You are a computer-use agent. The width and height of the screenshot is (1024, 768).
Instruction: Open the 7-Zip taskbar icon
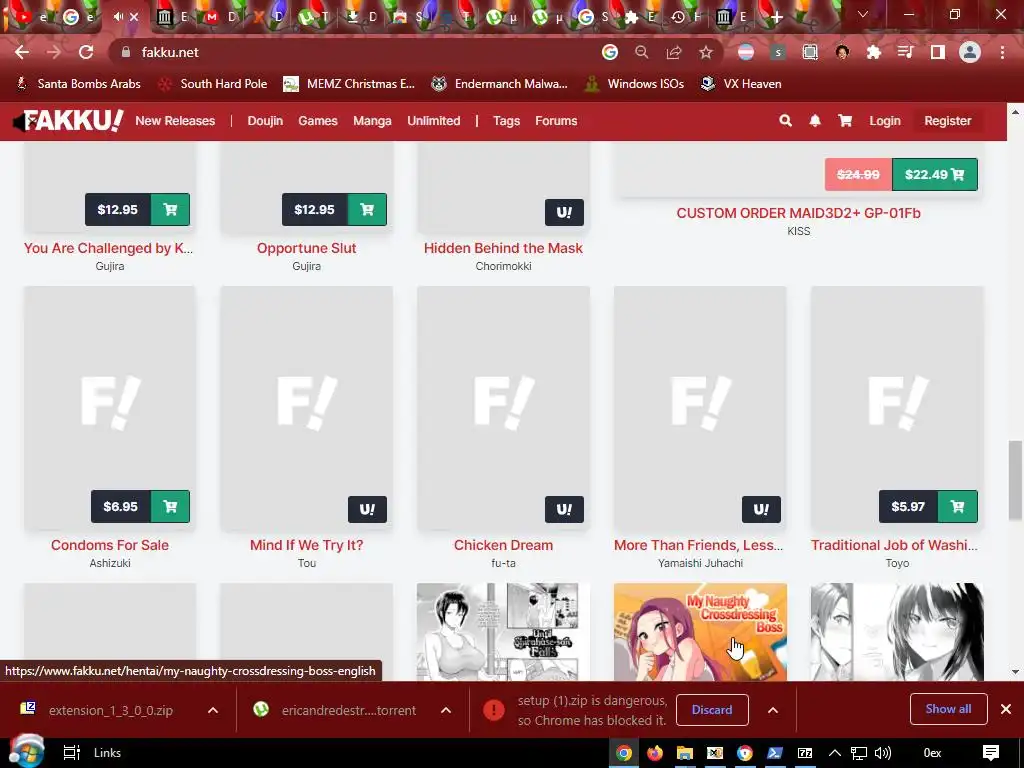coord(805,753)
